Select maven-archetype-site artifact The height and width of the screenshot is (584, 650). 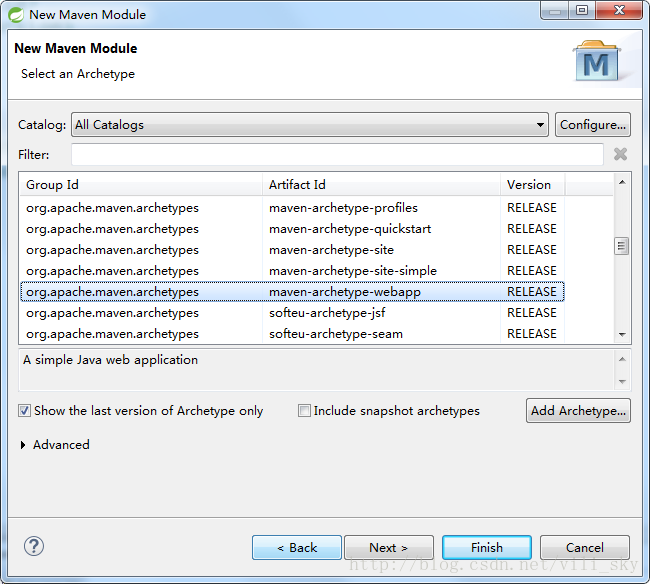331,250
